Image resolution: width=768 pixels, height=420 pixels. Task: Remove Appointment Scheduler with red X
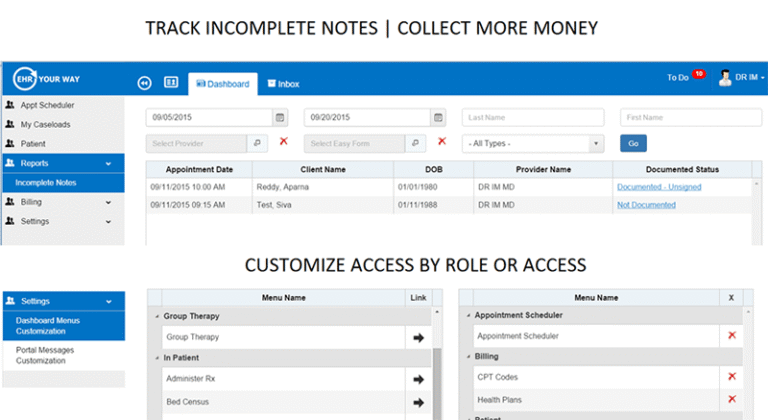coord(732,336)
